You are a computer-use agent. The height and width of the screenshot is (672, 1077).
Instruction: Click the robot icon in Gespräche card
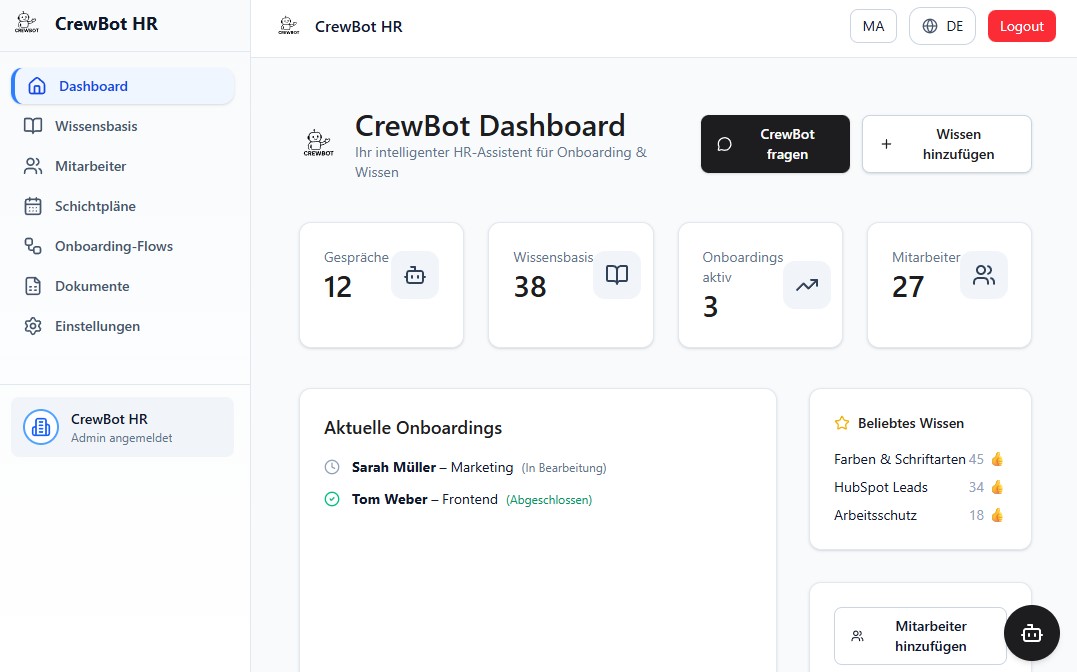tap(415, 275)
